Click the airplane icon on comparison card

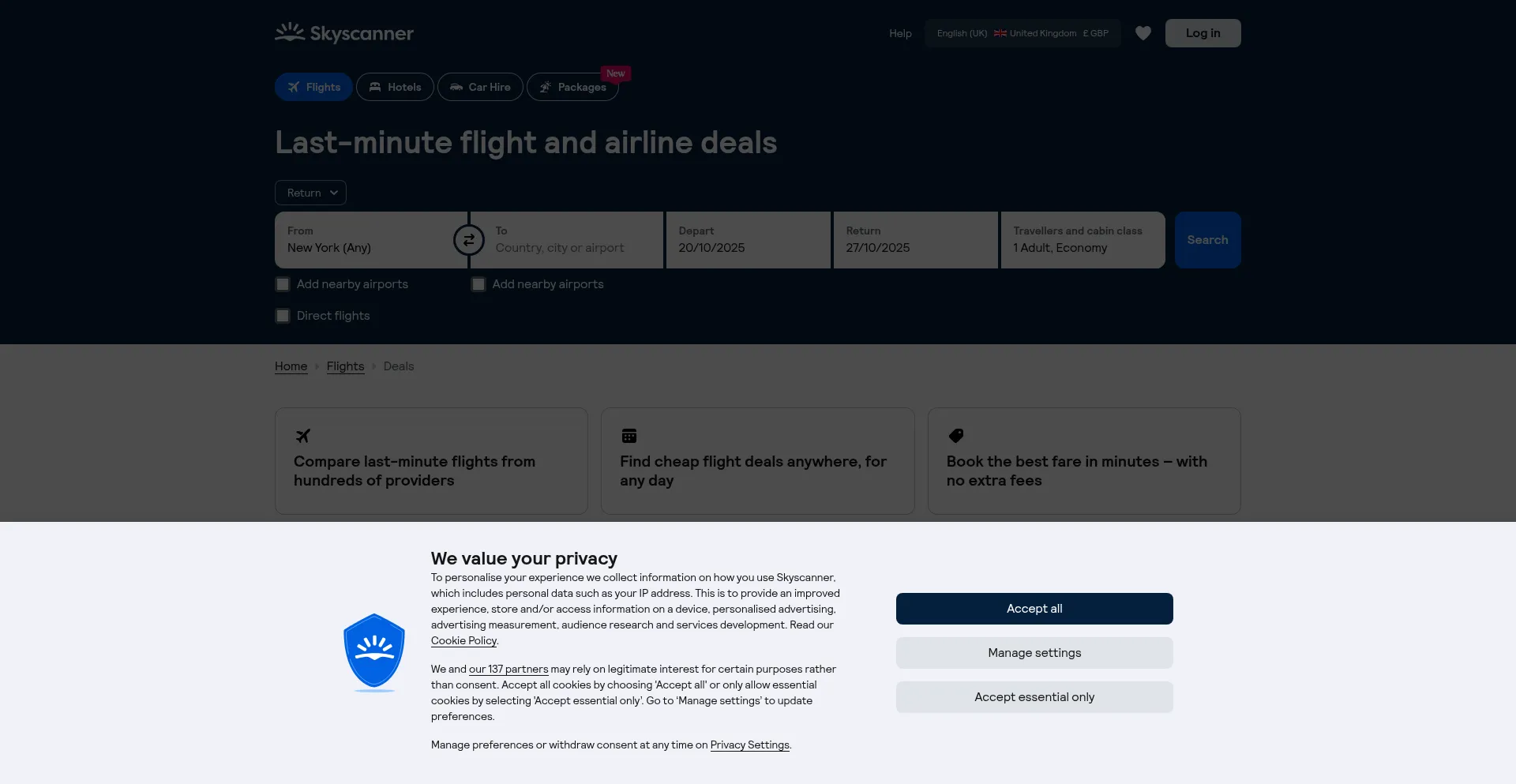(303, 436)
